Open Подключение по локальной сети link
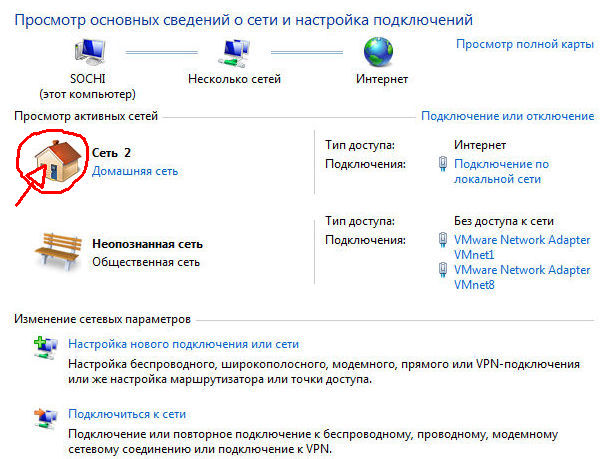Viewport: 614px width, 459px height. [x=501, y=172]
